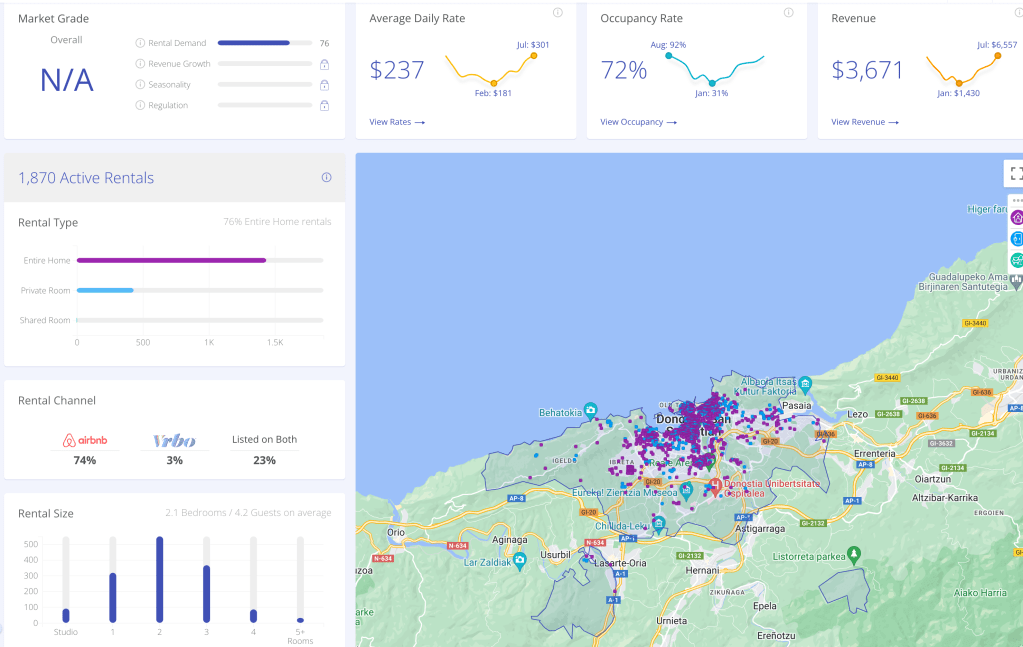The width and height of the screenshot is (1023, 647).
Task: Click the Regulation lock icon
Action: tap(324, 105)
